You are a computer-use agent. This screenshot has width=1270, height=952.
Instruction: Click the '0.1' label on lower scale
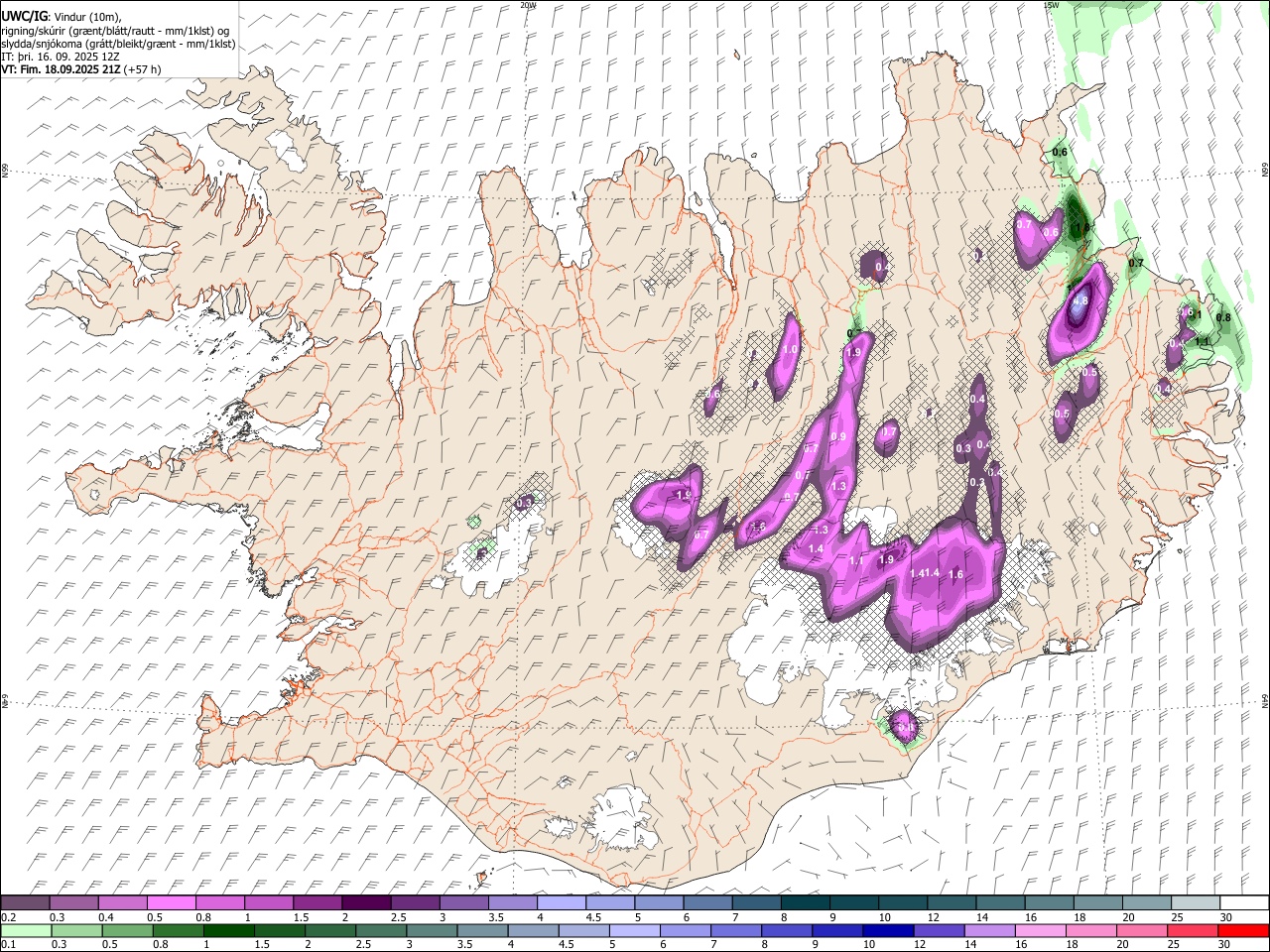tap(9, 945)
